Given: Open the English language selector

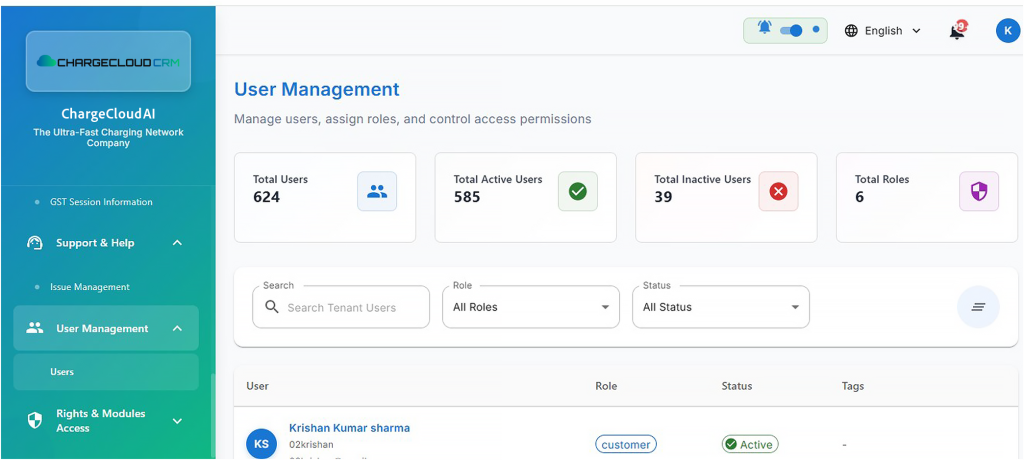Looking at the screenshot, I should (882, 31).
